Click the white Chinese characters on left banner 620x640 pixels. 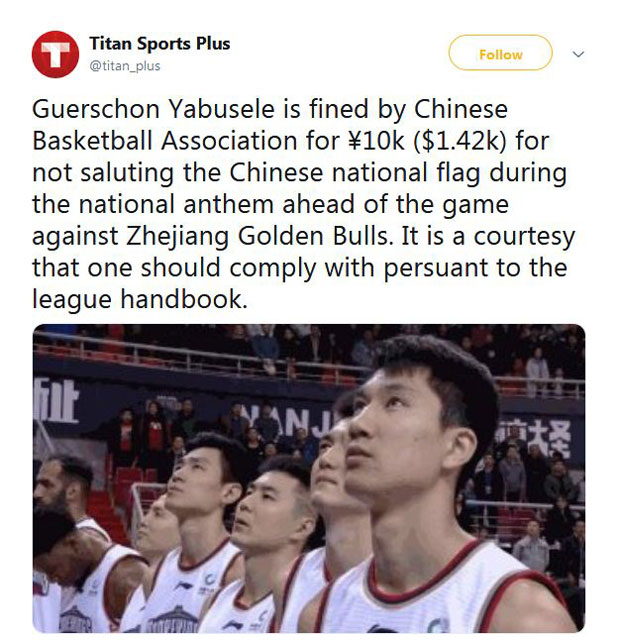tap(56, 400)
